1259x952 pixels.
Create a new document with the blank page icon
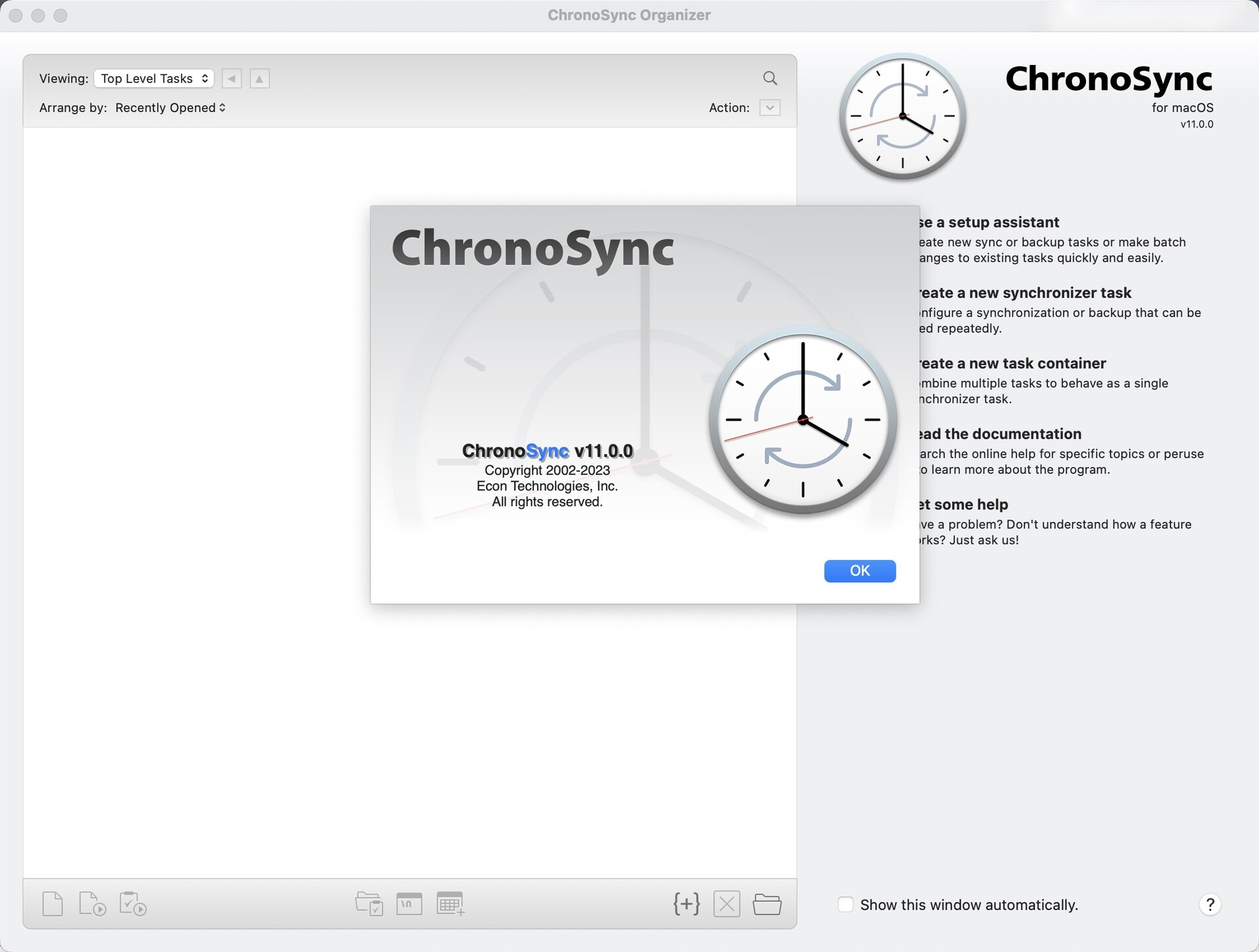point(52,903)
